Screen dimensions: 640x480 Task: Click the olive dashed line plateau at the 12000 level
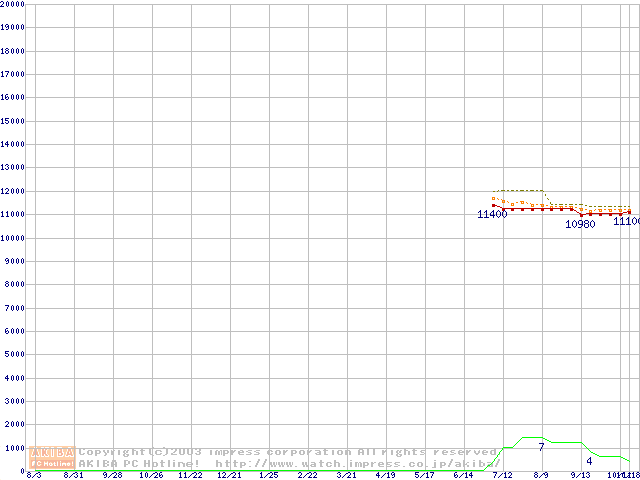[520, 190]
